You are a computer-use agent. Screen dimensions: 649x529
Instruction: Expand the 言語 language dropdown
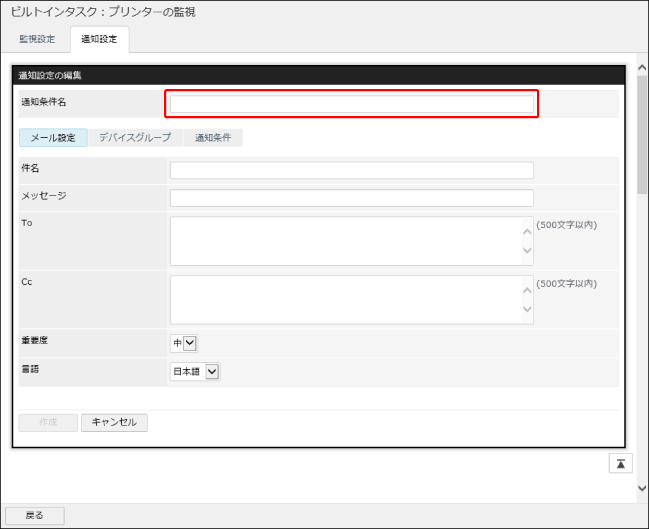[x=195, y=372]
